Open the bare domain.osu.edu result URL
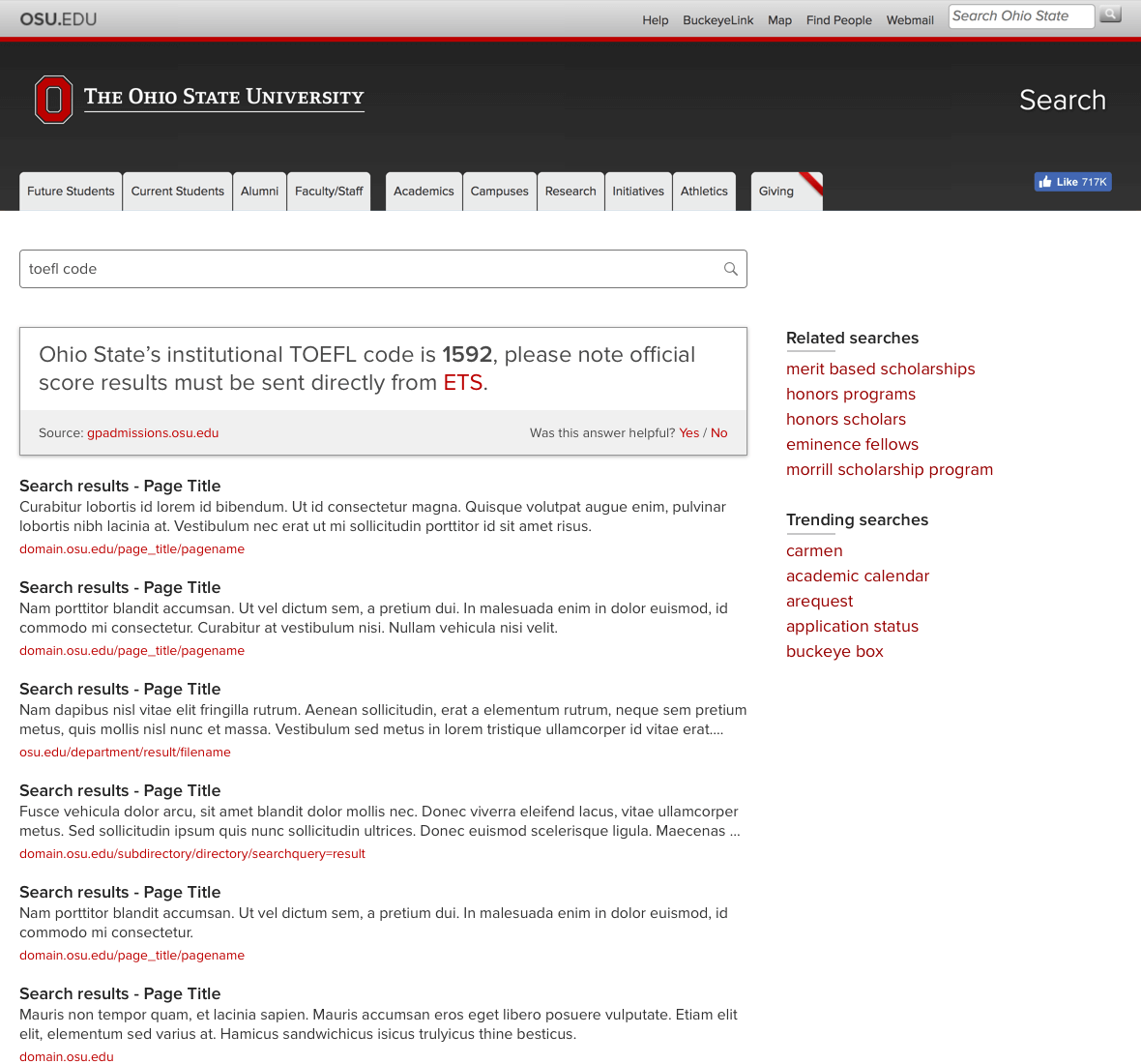Screen dimensions: 1141x1064 point(66,1056)
